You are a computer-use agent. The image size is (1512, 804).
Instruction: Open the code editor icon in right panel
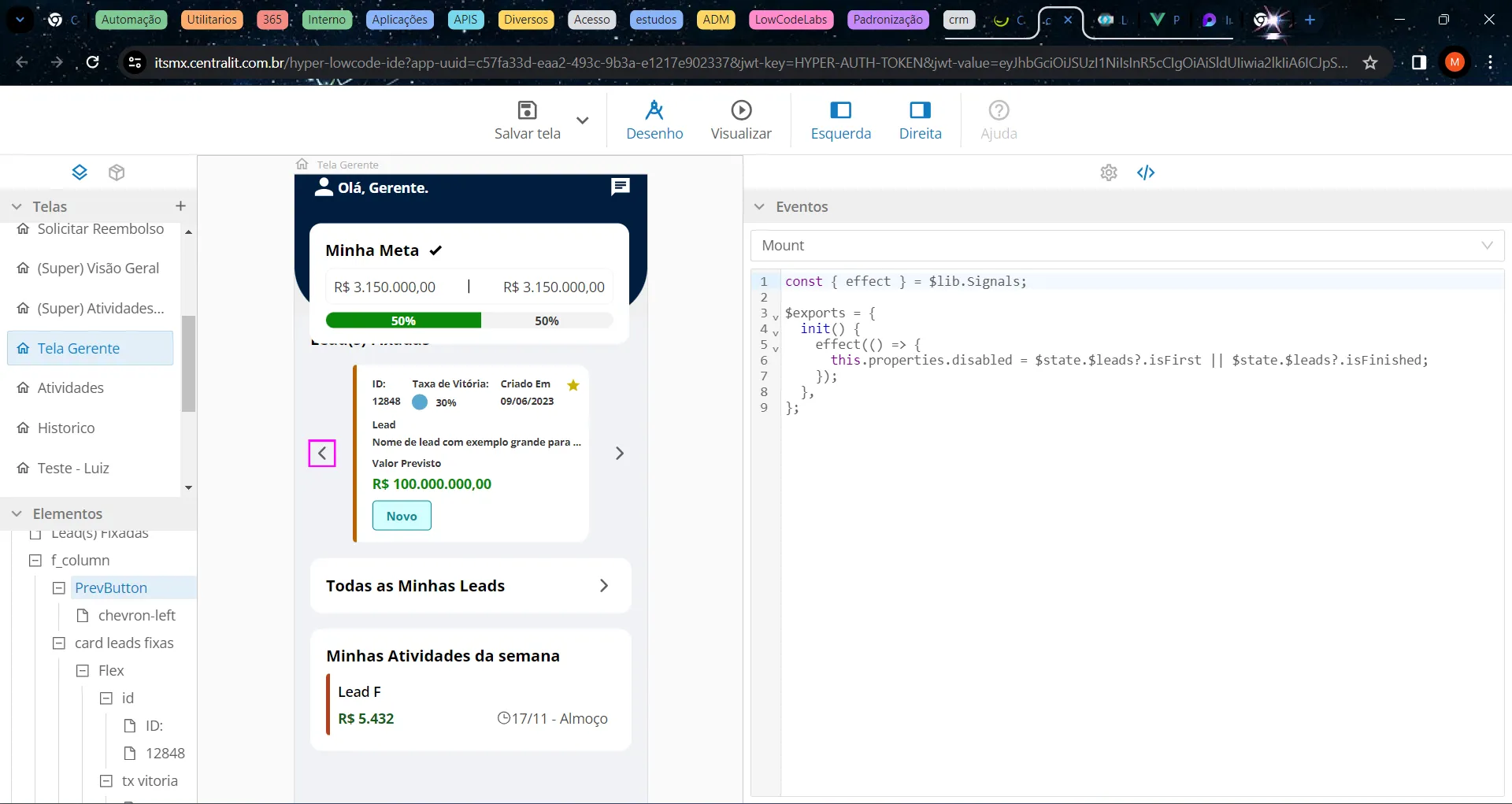(1146, 172)
